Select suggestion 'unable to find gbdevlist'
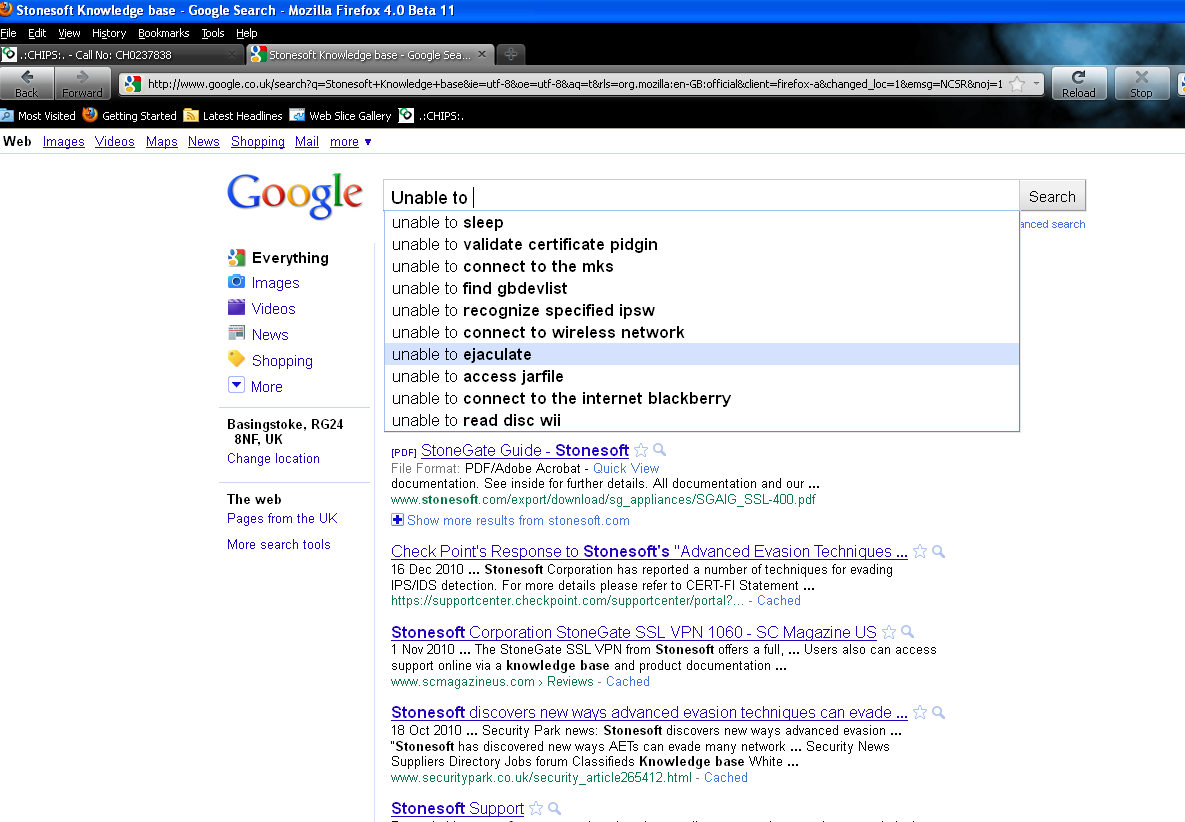This screenshot has width=1185, height=822. pos(701,289)
